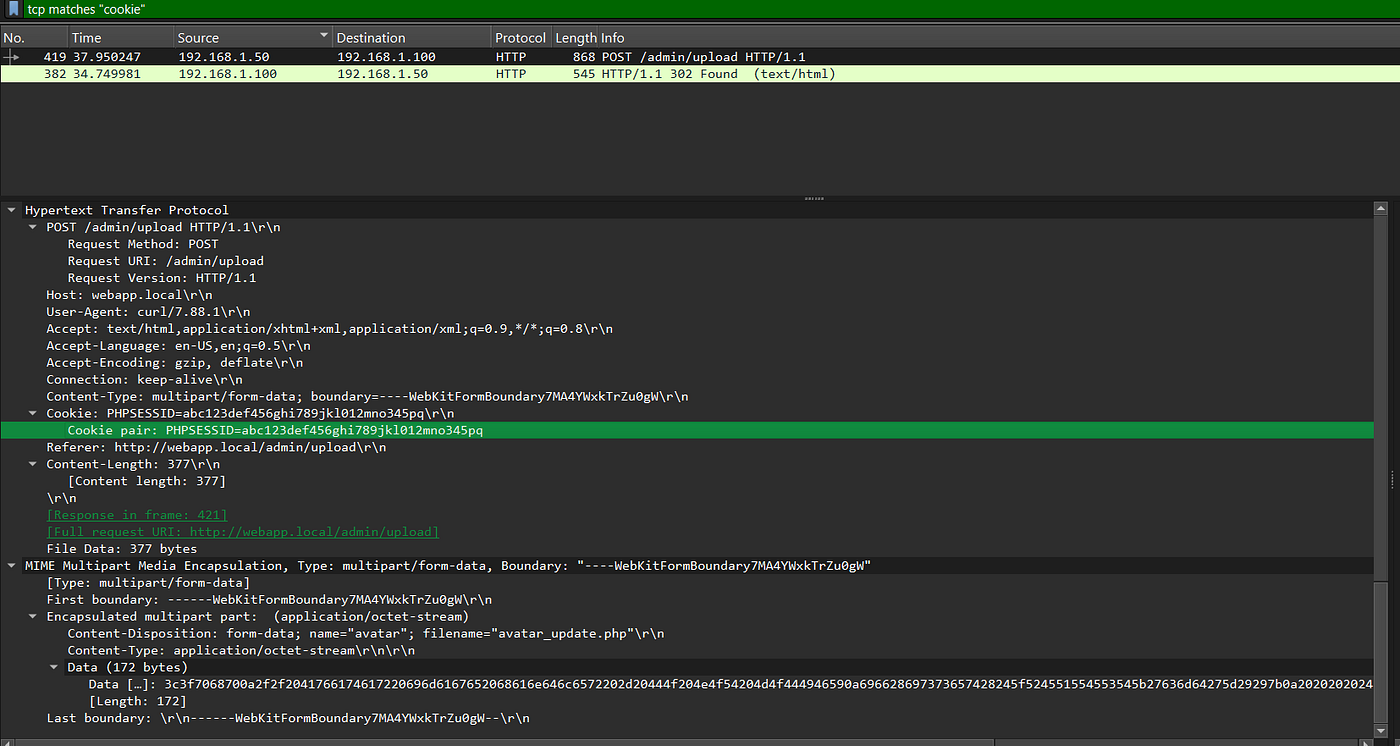This screenshot has width=1400, height=746.
Task: Select packet 419 POST /admin/upload
Action: click(x=700, y=57)
